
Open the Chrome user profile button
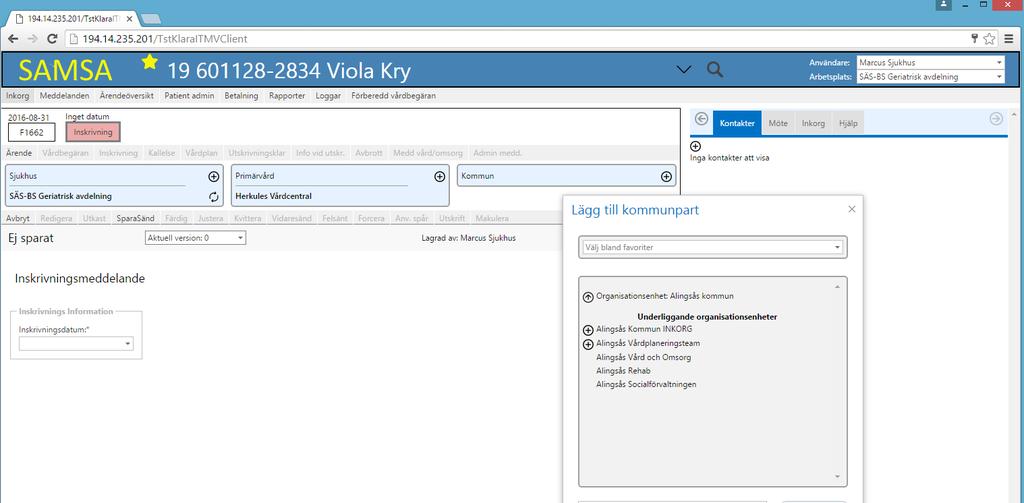click(944, 5)
